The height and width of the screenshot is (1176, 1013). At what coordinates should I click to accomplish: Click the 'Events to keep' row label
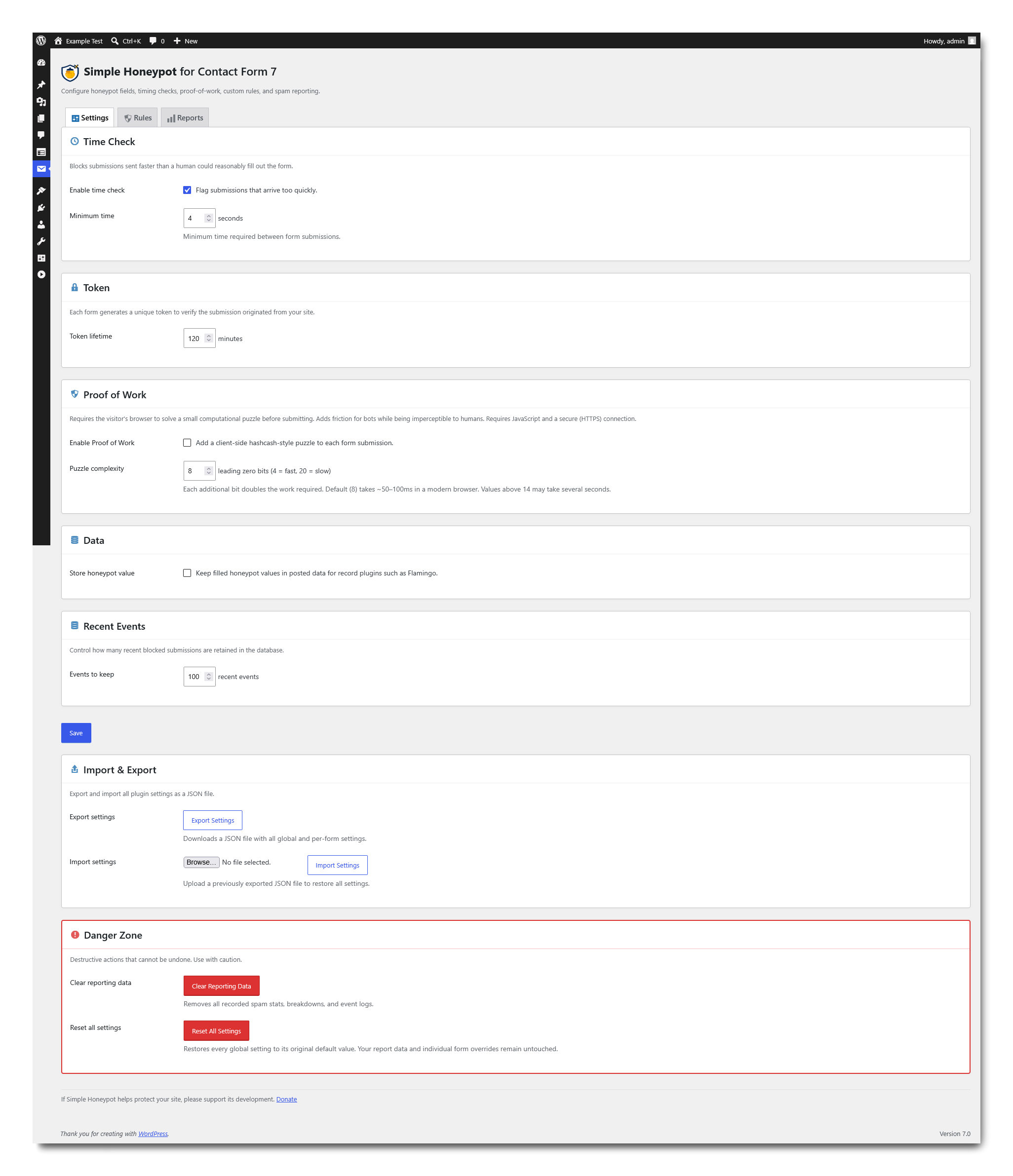click(92, 674)
